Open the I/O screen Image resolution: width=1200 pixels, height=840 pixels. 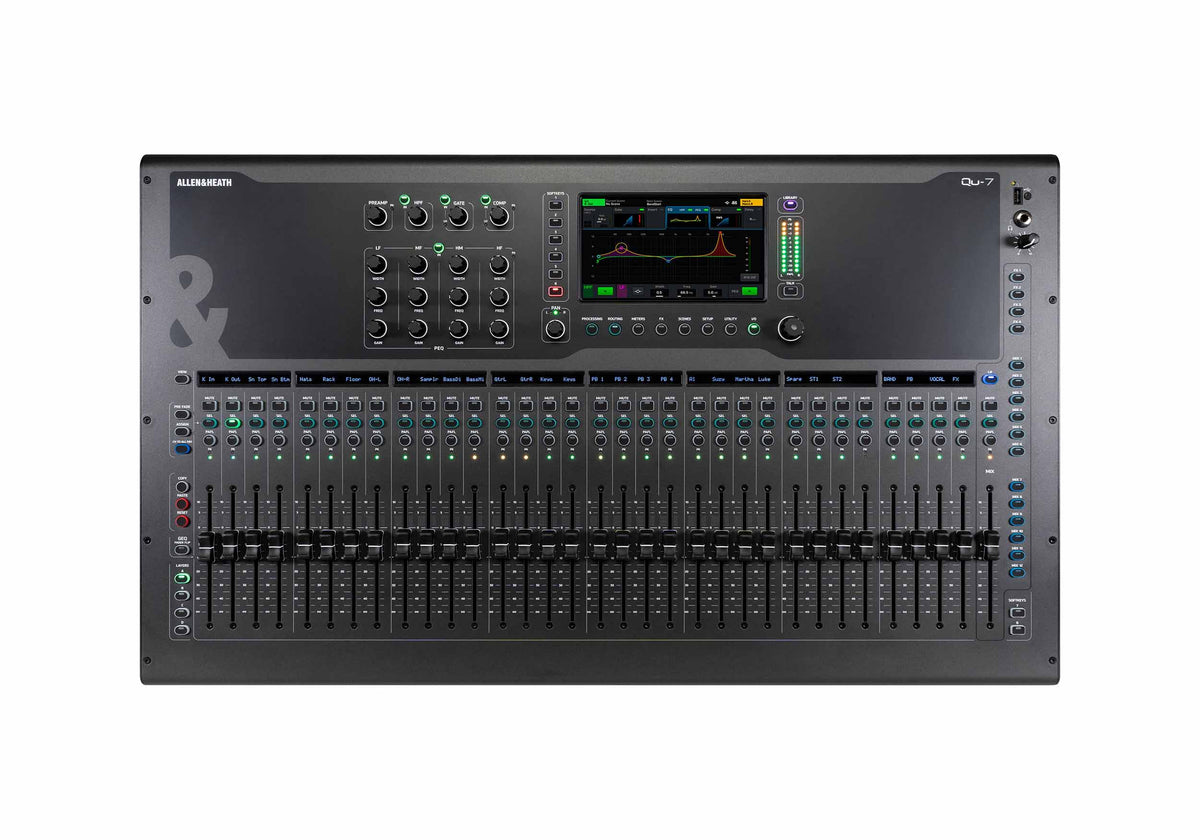(754, 328)
